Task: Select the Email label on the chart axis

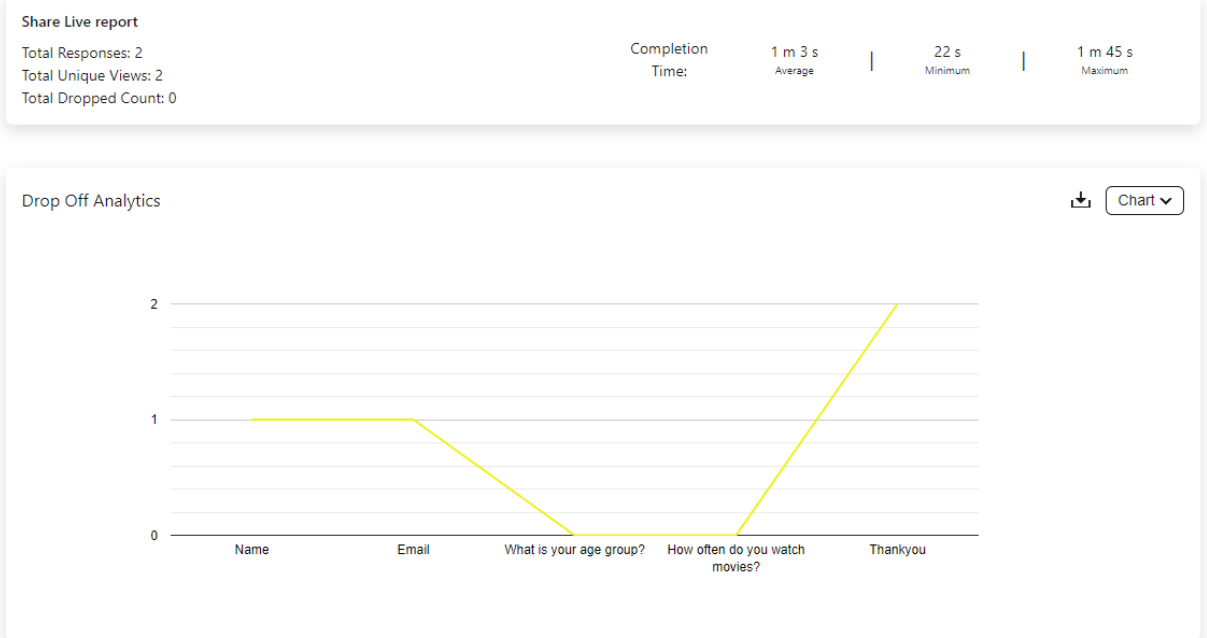Action: tap(413, 550)
